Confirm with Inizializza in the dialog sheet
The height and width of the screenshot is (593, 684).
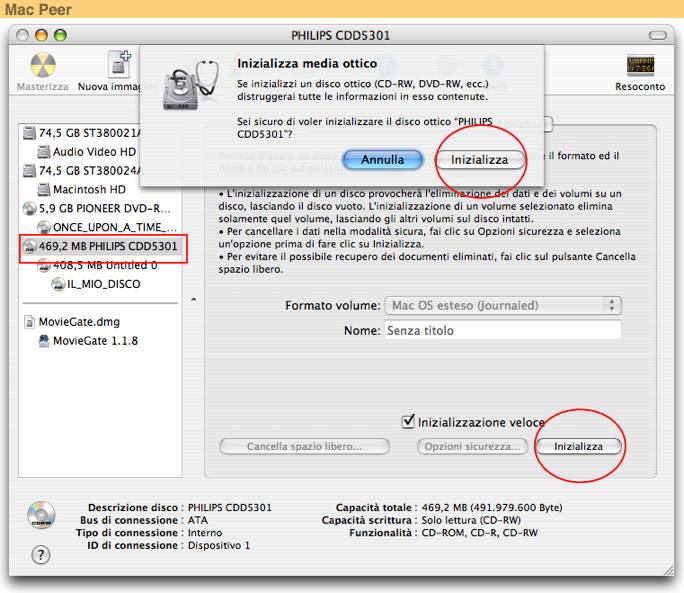(479, 160)
